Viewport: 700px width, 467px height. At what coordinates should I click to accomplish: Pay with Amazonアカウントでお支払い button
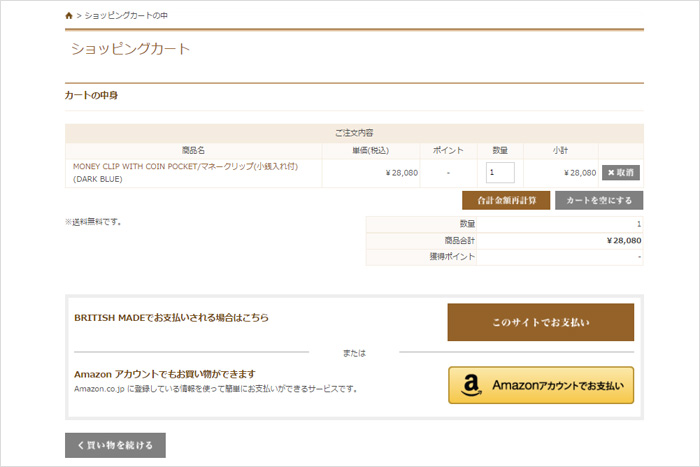[x=541, y=385]
